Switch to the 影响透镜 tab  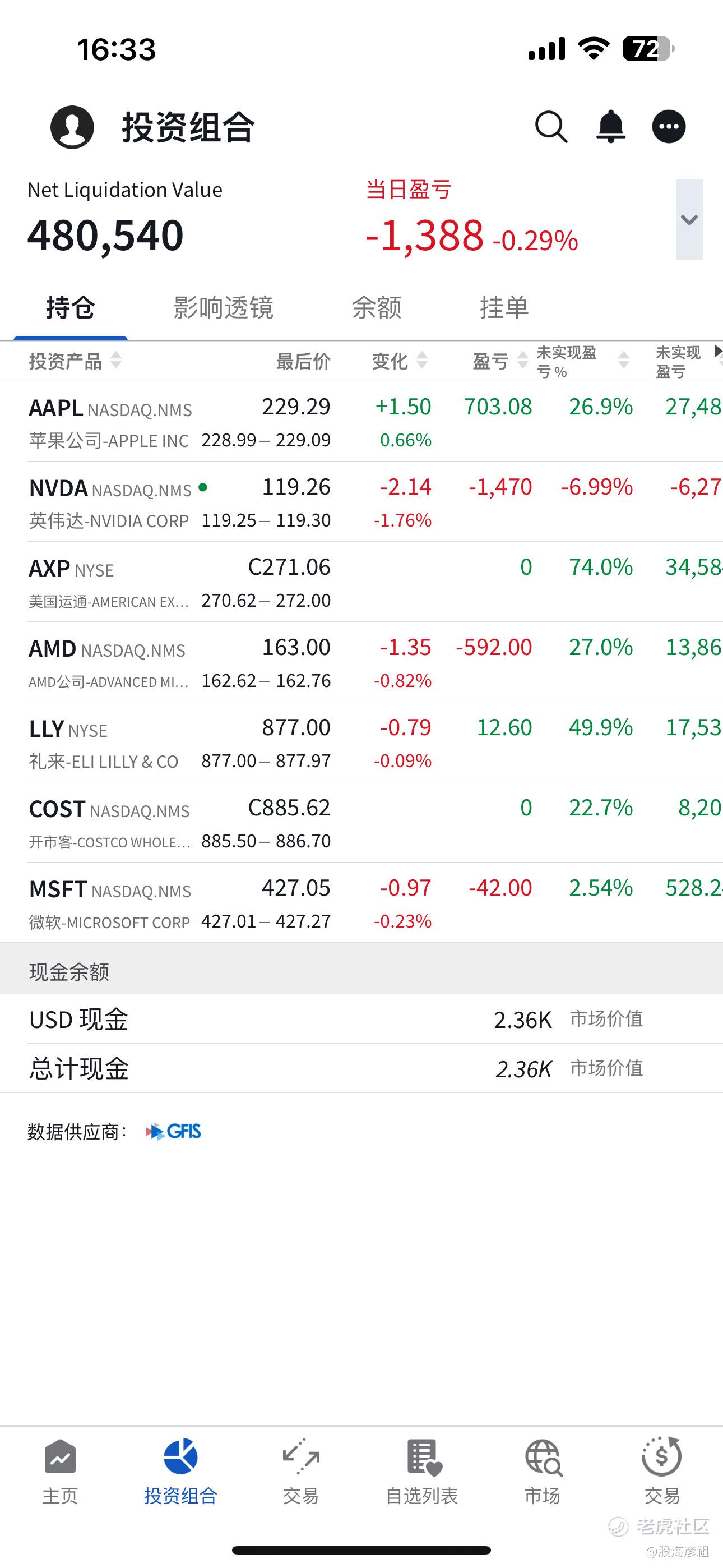[x=224, y=307]
